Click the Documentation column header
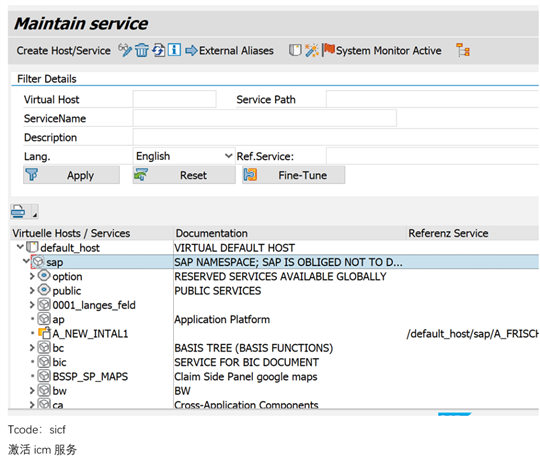 click(290, 233)
